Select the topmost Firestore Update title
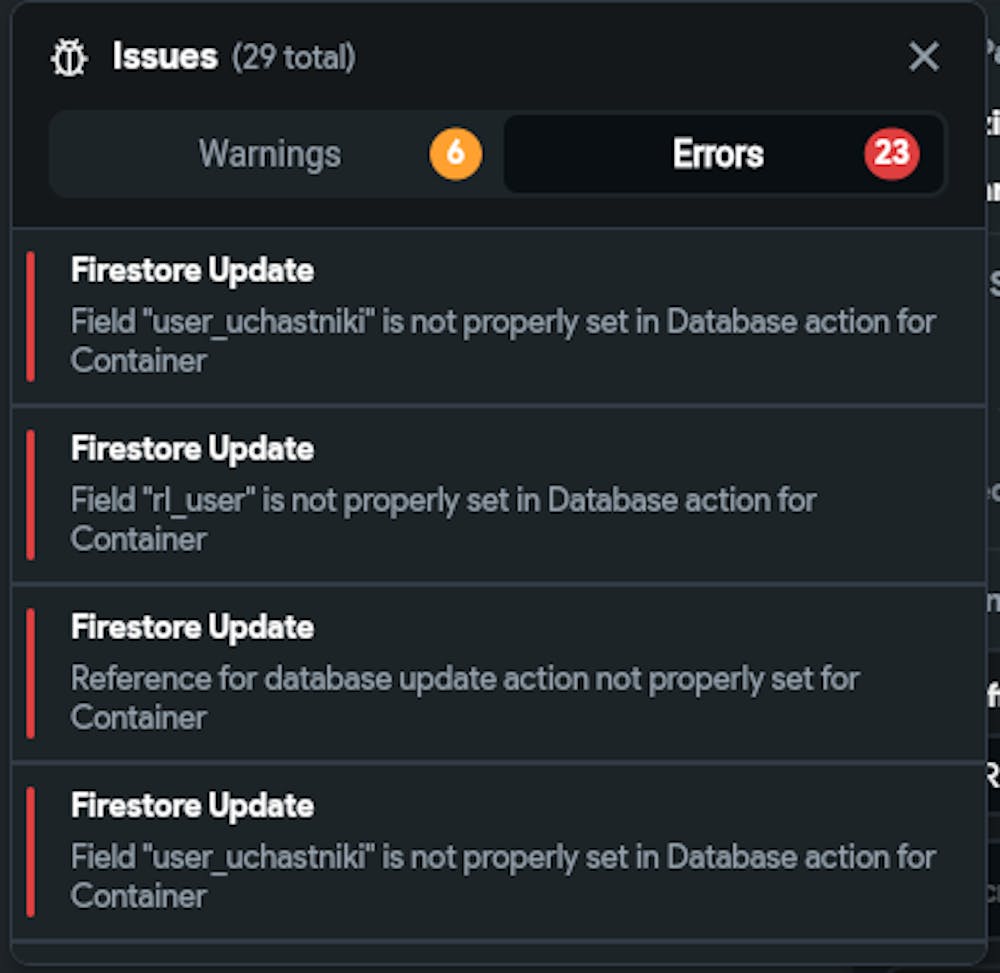Screen dimensions: 1000x973 coord(193,270)
